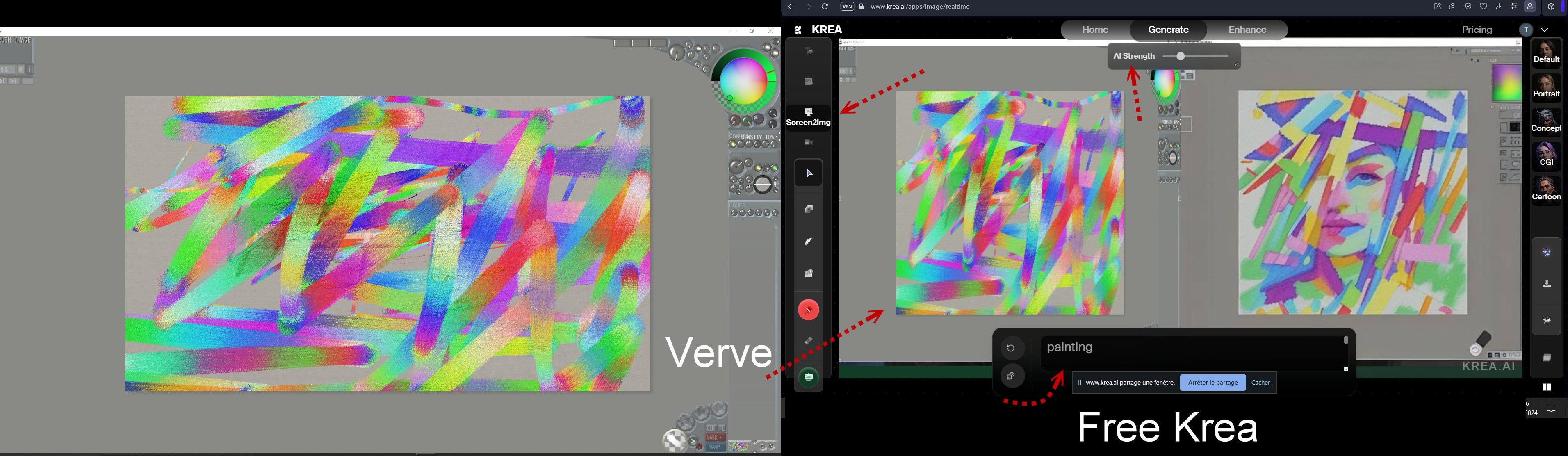This screenshot has height=456, width=1568.
Task: Toggle the VPN badge in address bar
Action: pyautogui.click(x=847, y=7)
